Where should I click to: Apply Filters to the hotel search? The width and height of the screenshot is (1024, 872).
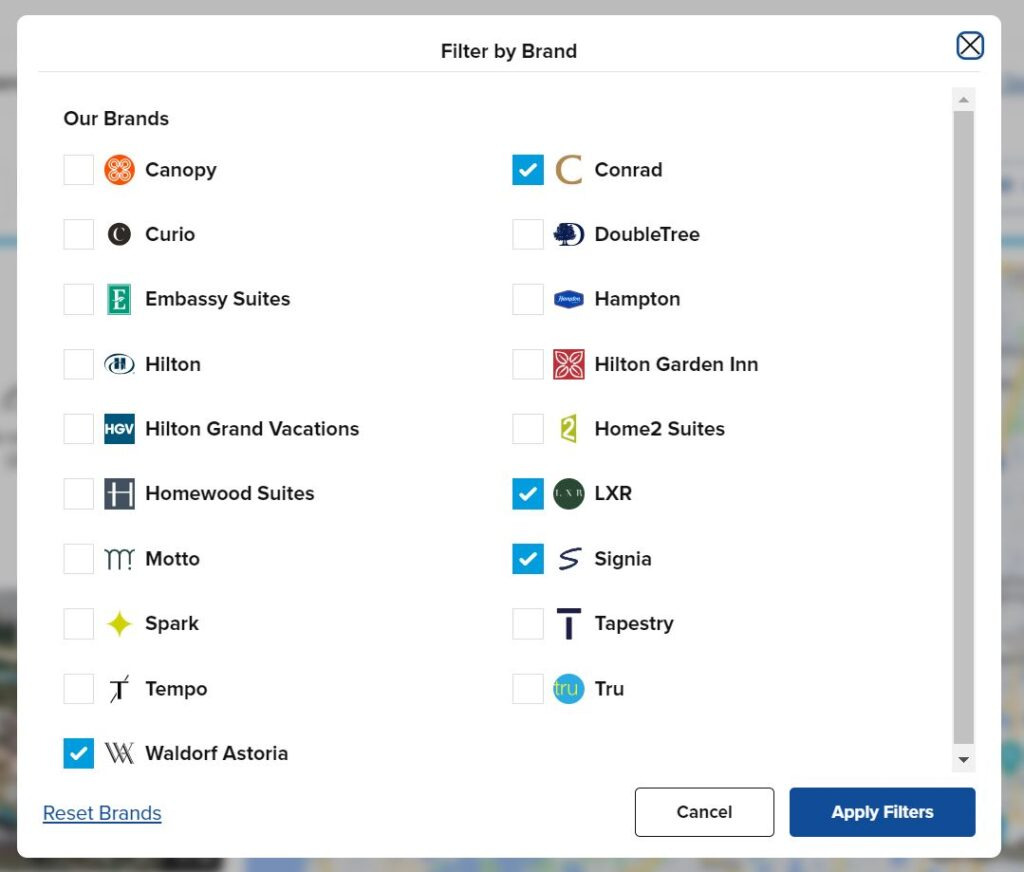882,812
